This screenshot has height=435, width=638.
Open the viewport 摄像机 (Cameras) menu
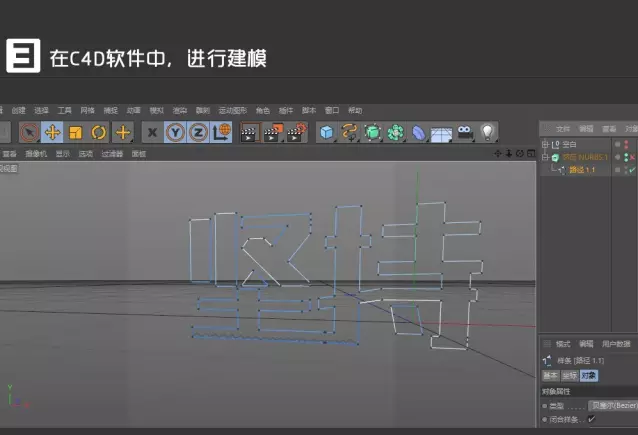(x=36, y=154)
